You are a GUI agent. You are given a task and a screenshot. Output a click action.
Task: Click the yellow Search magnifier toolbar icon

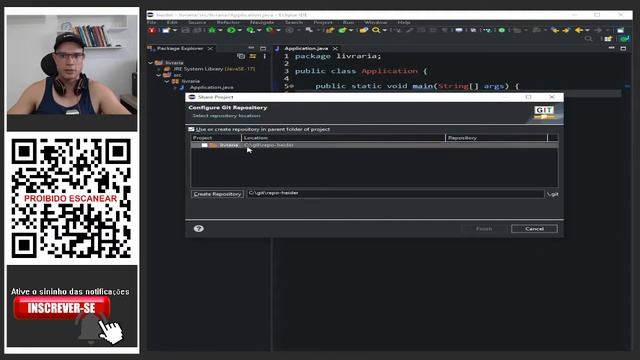[x=376, y=30]
